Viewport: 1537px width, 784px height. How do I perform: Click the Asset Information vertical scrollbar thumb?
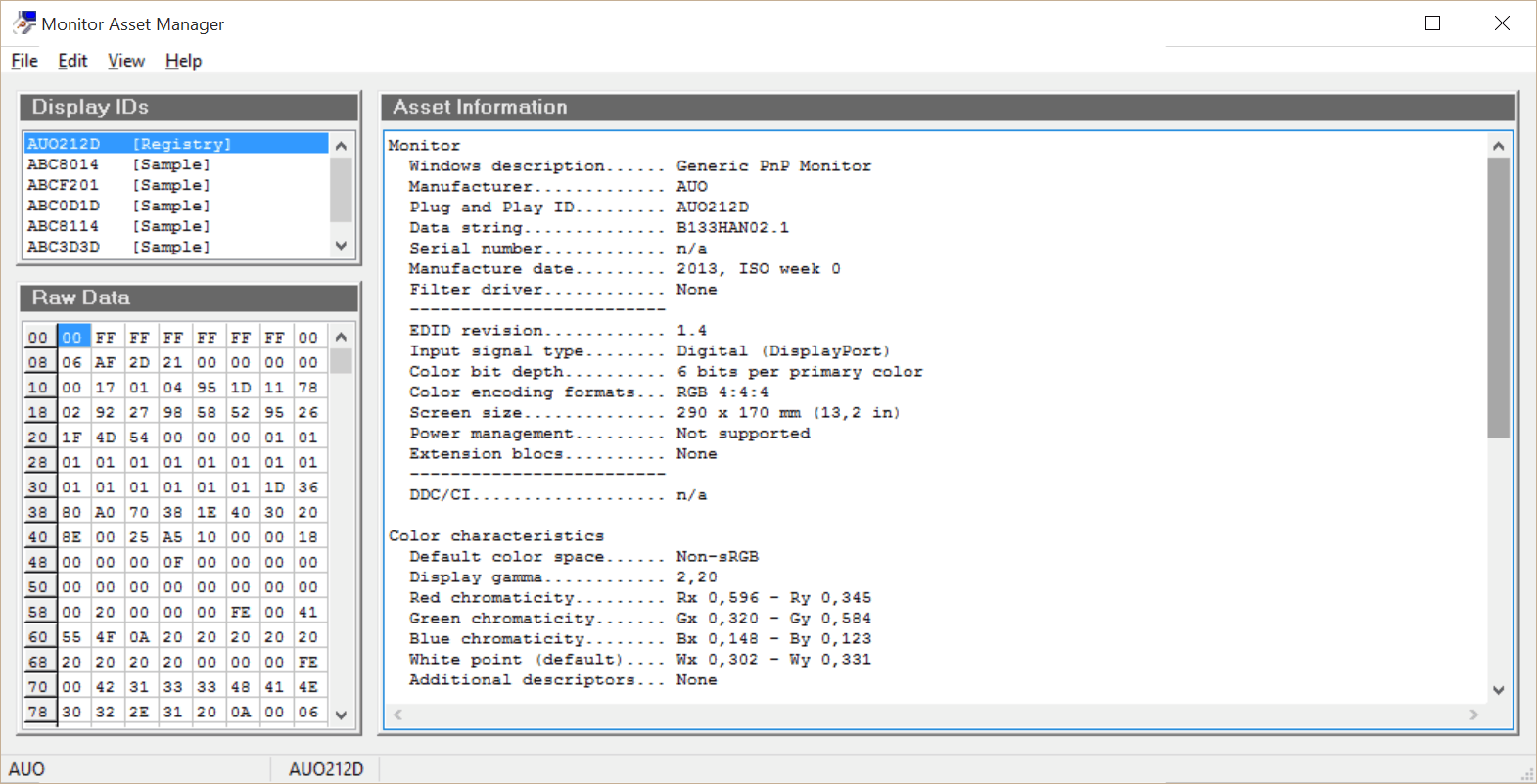pos(1498,298)
